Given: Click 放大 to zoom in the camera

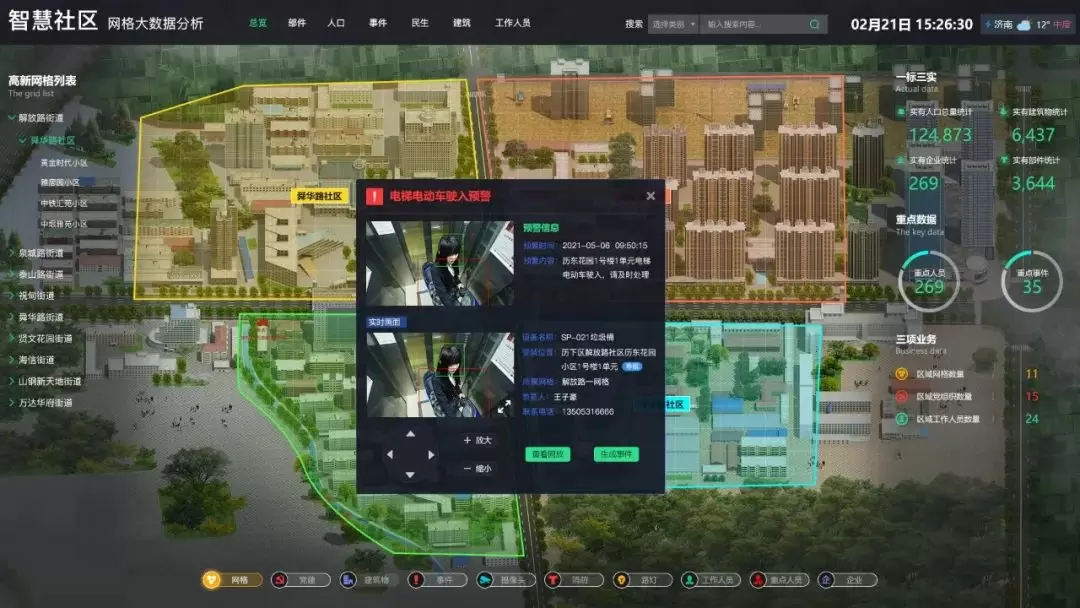Looking at the screenshot, I should coord(478,440).
